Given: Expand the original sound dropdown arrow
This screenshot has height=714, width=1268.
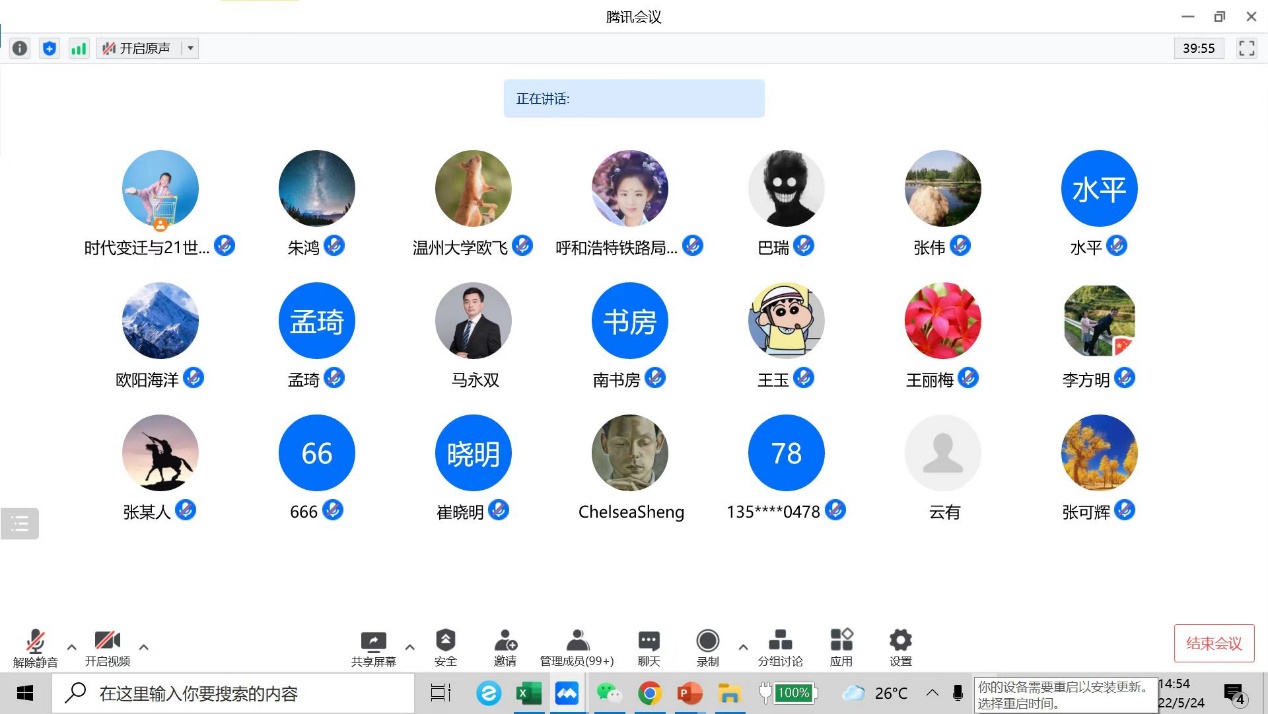Looking at the screenshot, I should point(190,48).
